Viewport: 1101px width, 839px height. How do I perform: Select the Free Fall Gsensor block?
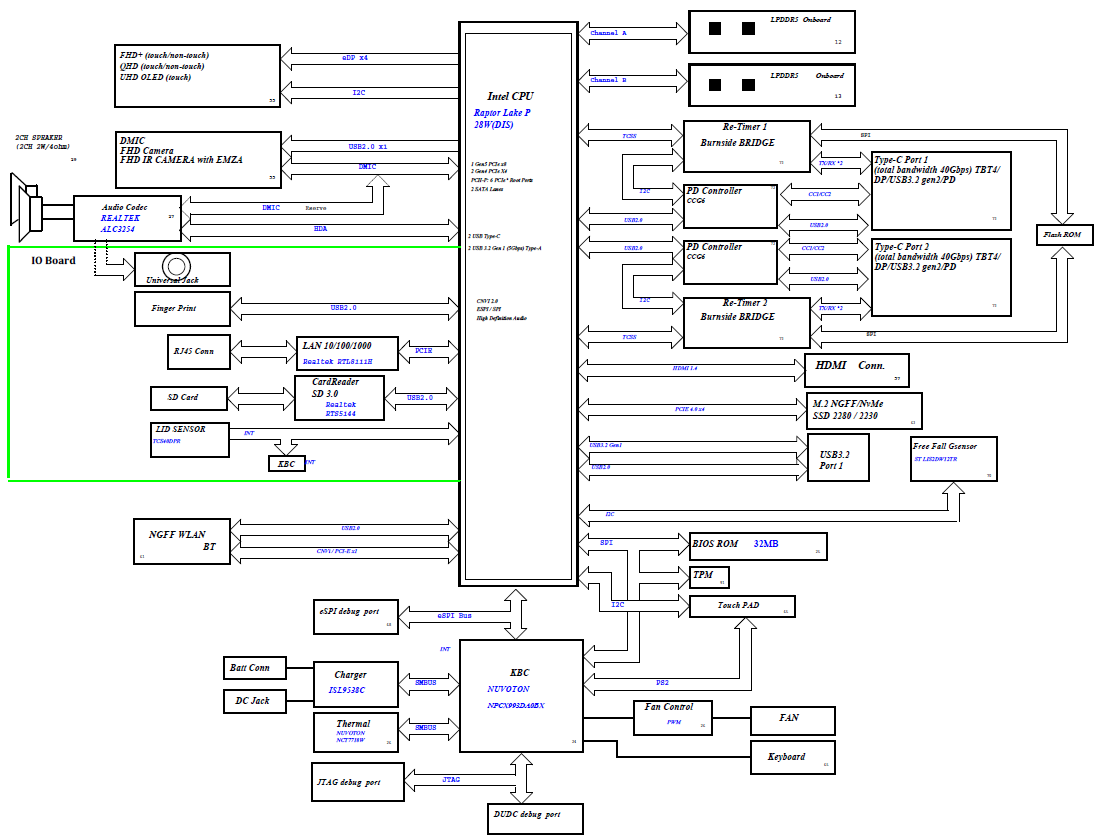pyautogui.click(x=953, y=458)
